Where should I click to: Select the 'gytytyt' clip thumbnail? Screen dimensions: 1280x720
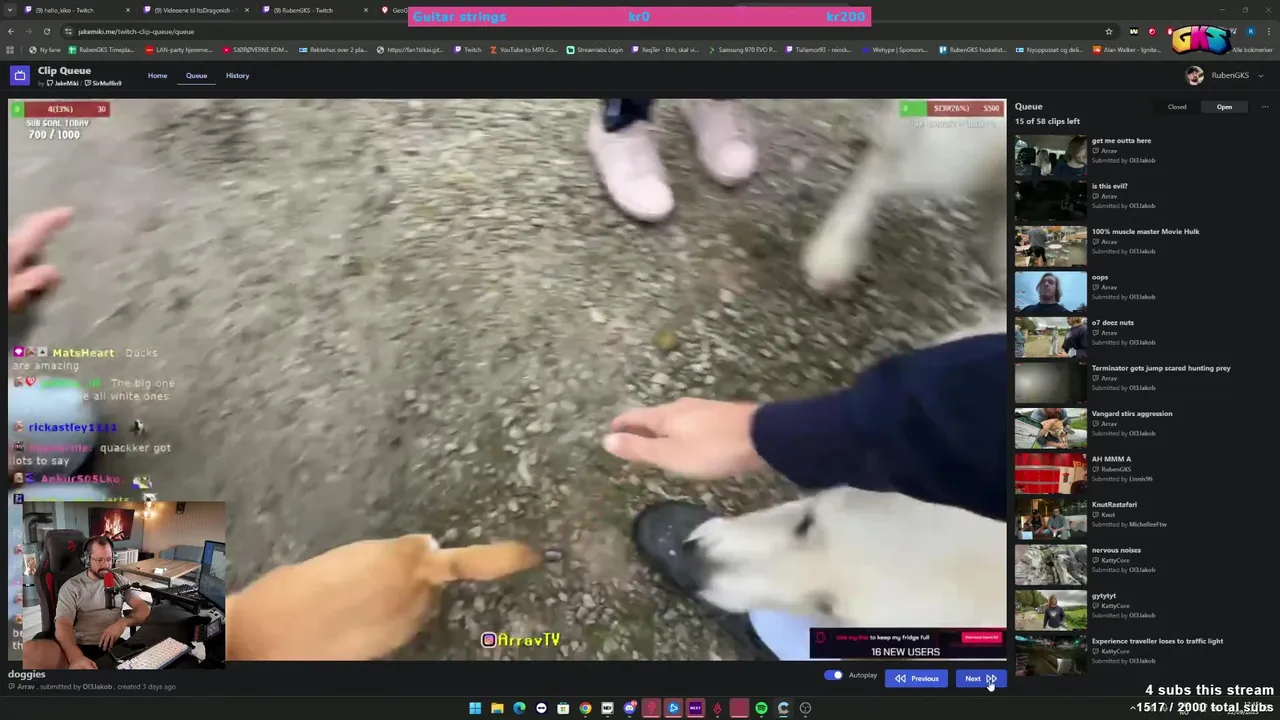coord(1050,610)
